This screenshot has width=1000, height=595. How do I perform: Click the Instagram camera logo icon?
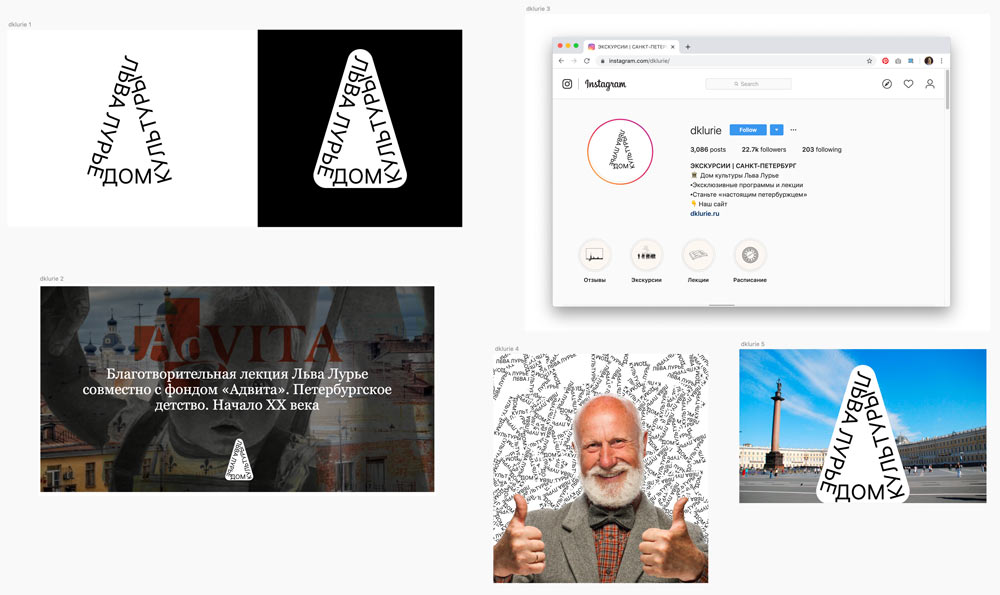pos(567,84)
